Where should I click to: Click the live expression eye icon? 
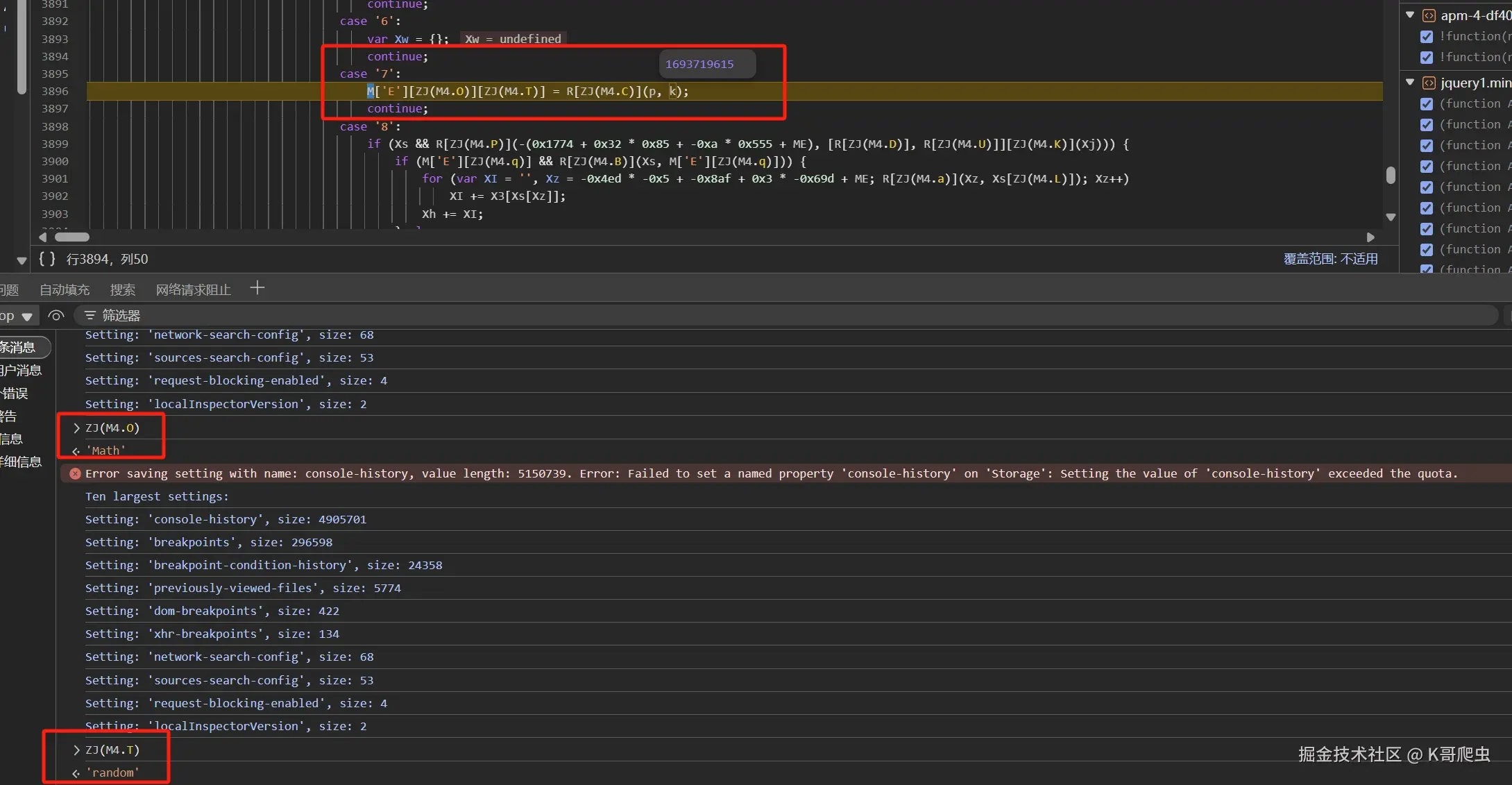click(56, 316)
